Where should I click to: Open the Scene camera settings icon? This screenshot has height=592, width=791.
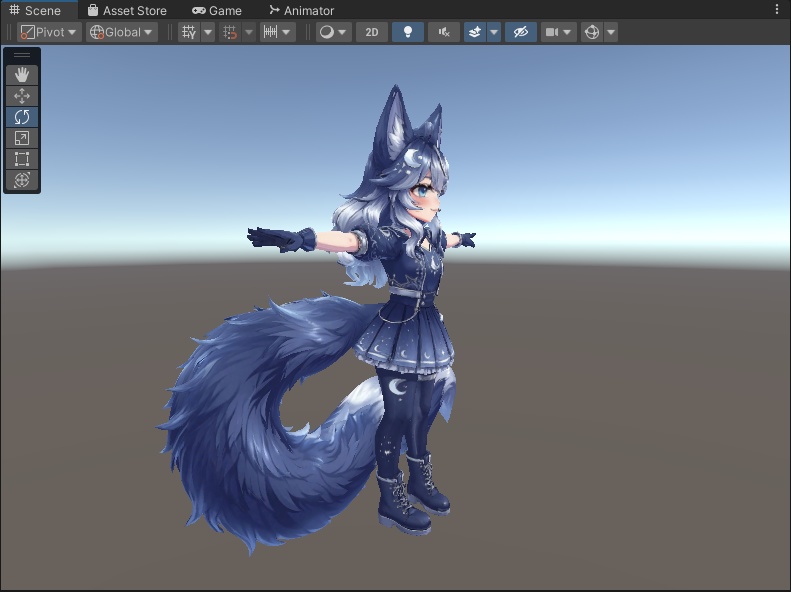tap(551, 32)
